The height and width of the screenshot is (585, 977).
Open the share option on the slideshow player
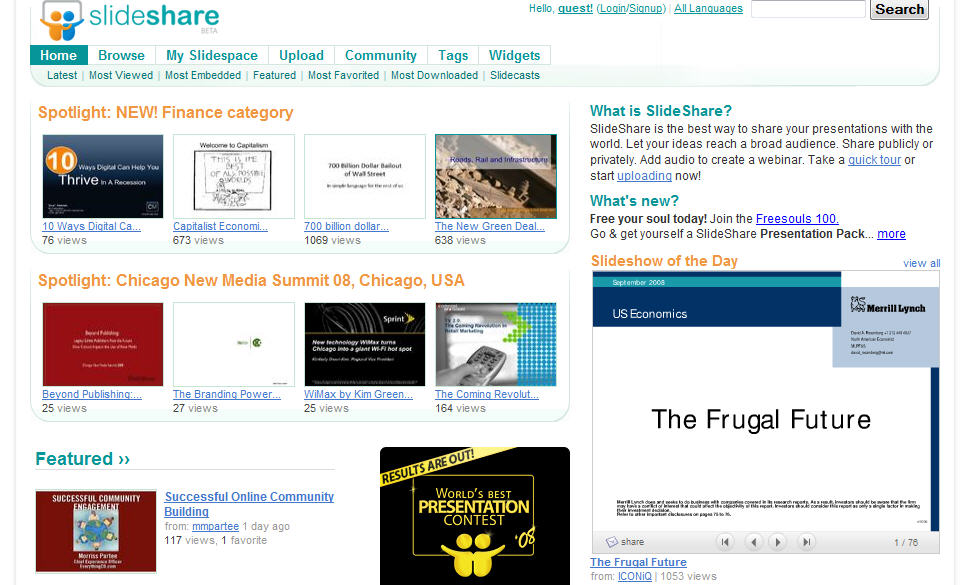click(629, 541)
